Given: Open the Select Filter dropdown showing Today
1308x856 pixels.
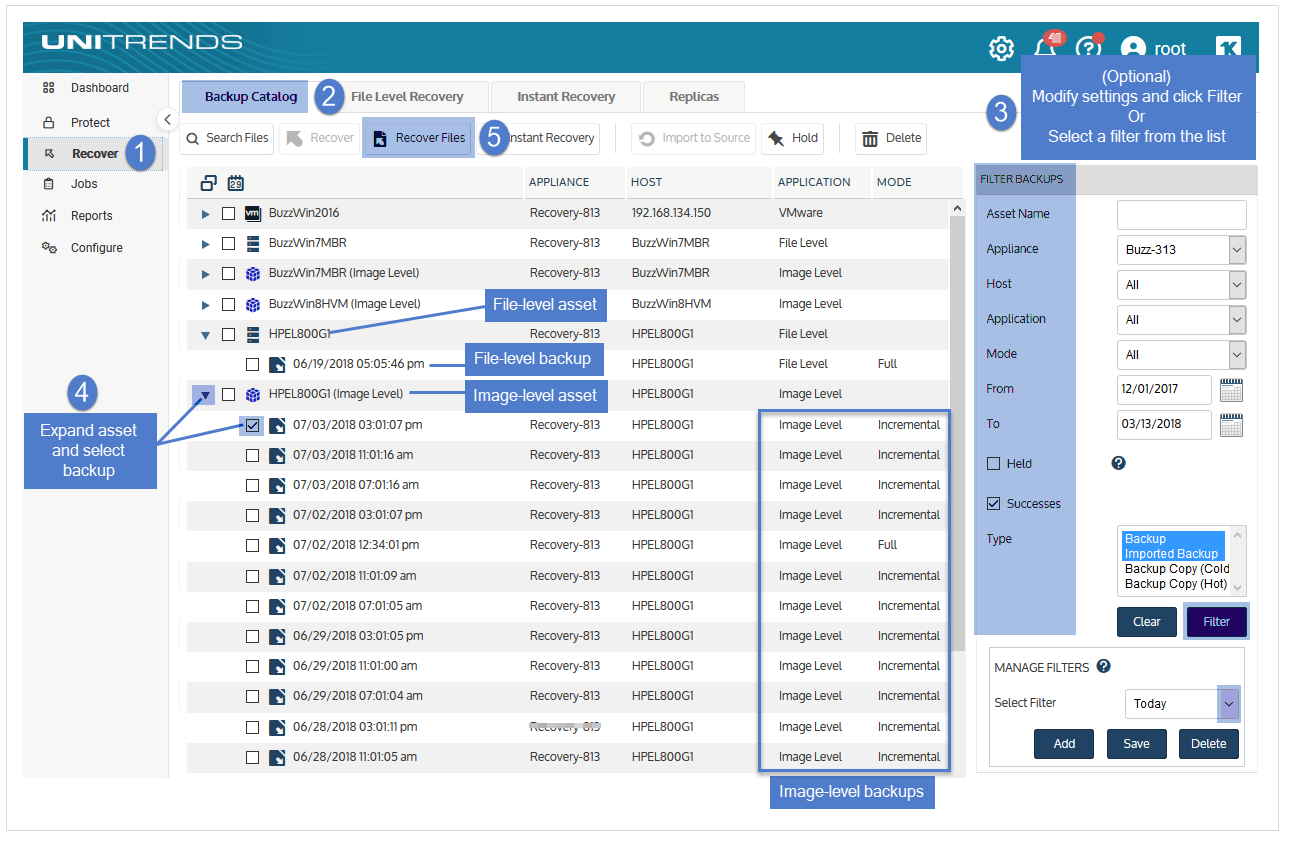Looking at the screenshot, I should point(1182,704).
